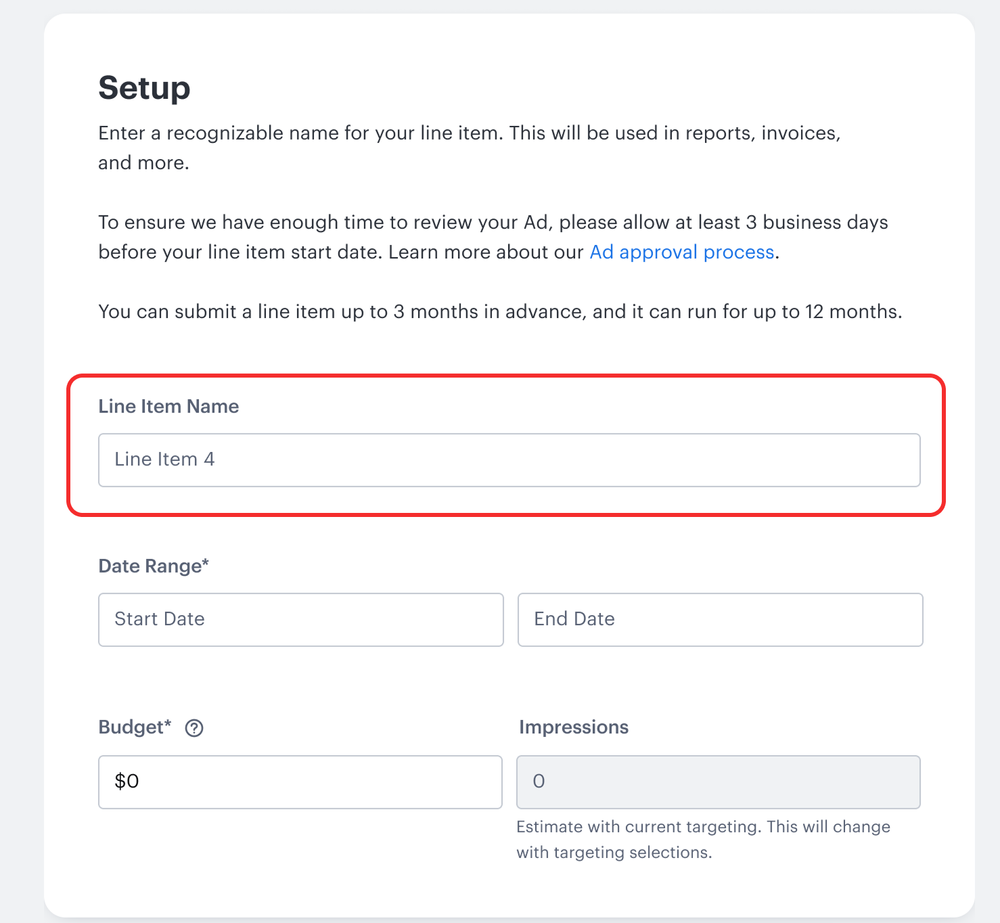Click the Setup heading
Image resolution: width=1000 pixels, height=923 pixels.
pos(144,88)
